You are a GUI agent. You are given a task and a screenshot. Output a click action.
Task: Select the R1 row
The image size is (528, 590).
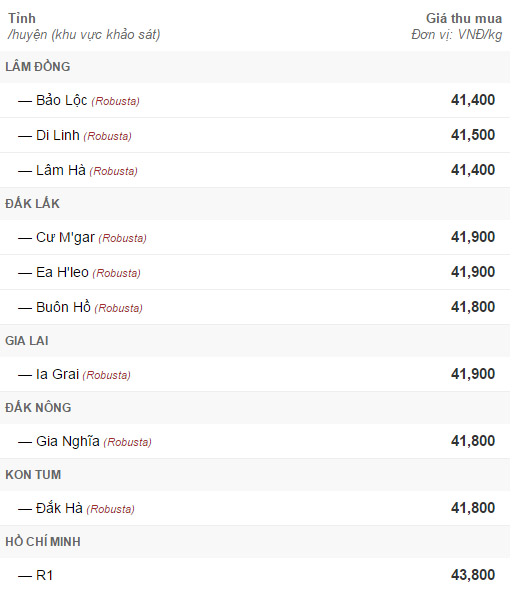255,574
